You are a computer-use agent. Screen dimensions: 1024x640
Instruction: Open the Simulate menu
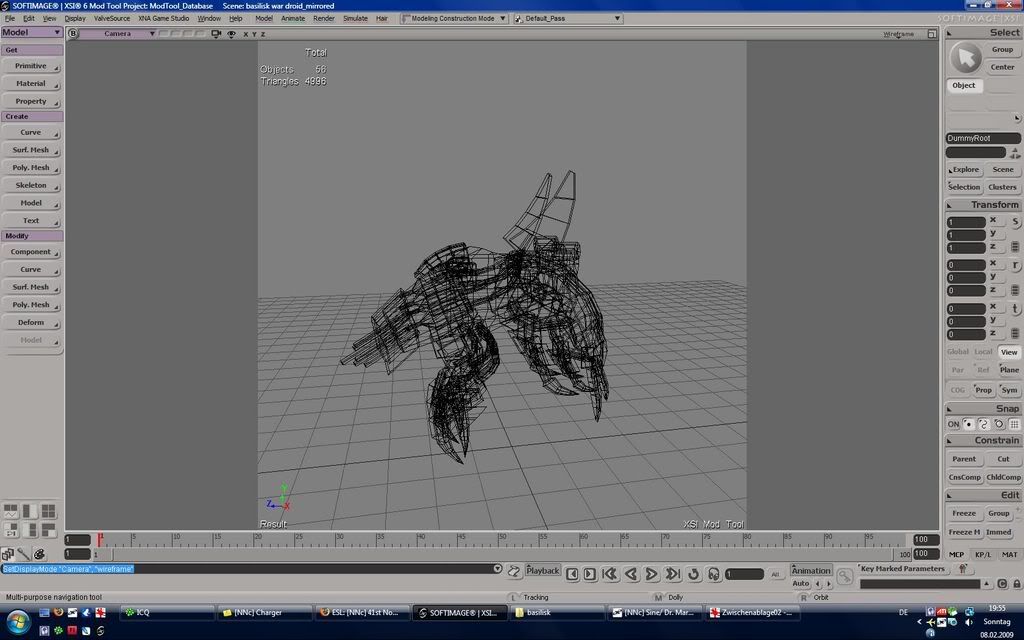(x=355, y=18)
